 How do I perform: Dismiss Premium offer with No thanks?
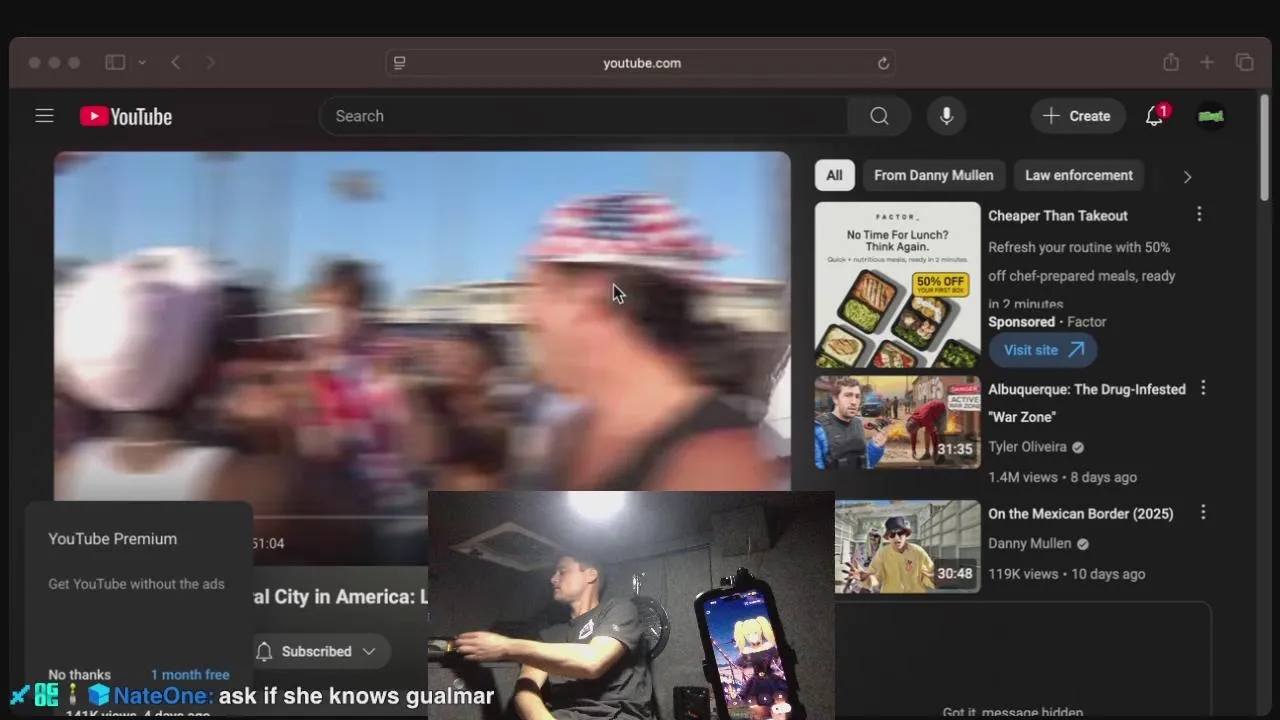[79, 675]
